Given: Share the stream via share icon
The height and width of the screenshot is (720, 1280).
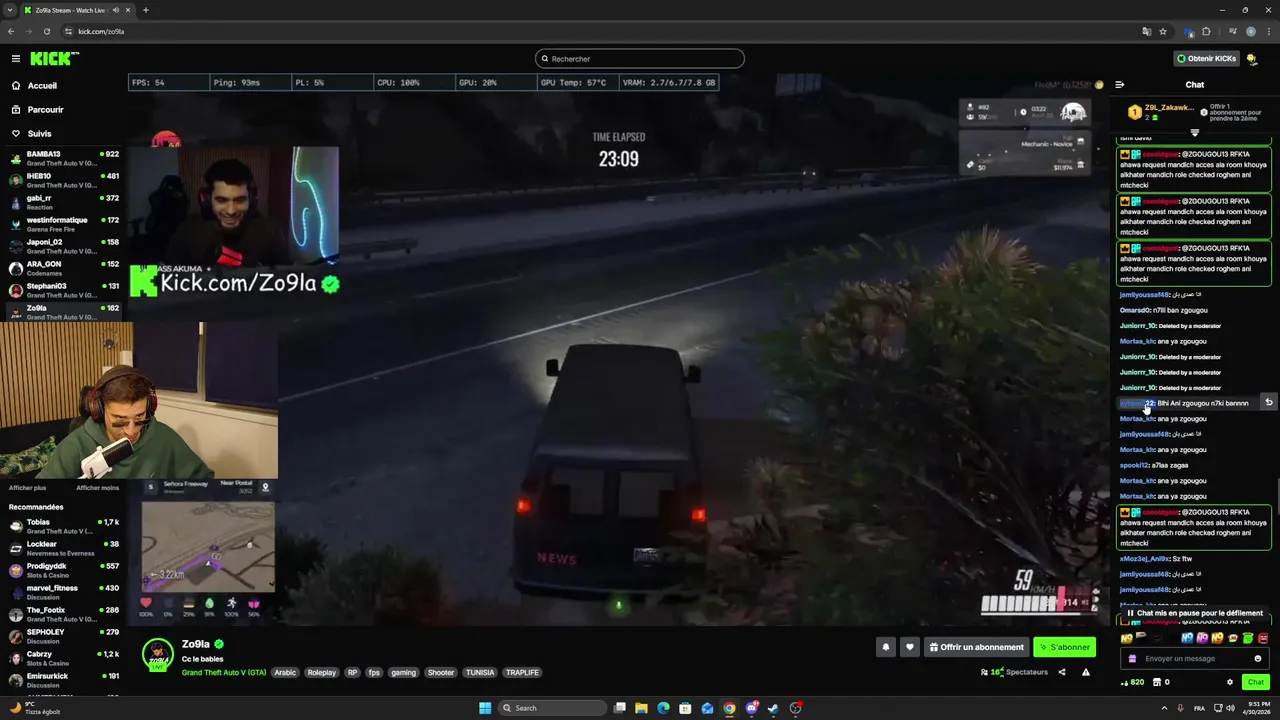Looking at the screenshot, I should pyautogui.click(x=1062, y=672).
